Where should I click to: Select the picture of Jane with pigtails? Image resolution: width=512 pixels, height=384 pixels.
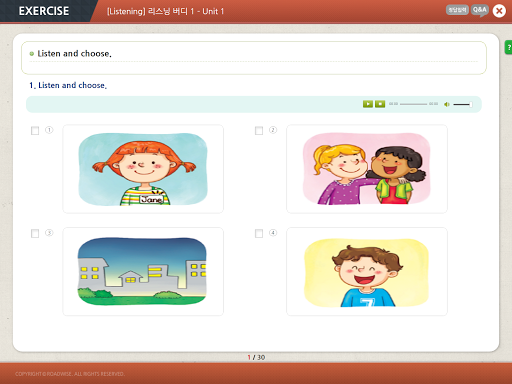[x=143, y=169]
